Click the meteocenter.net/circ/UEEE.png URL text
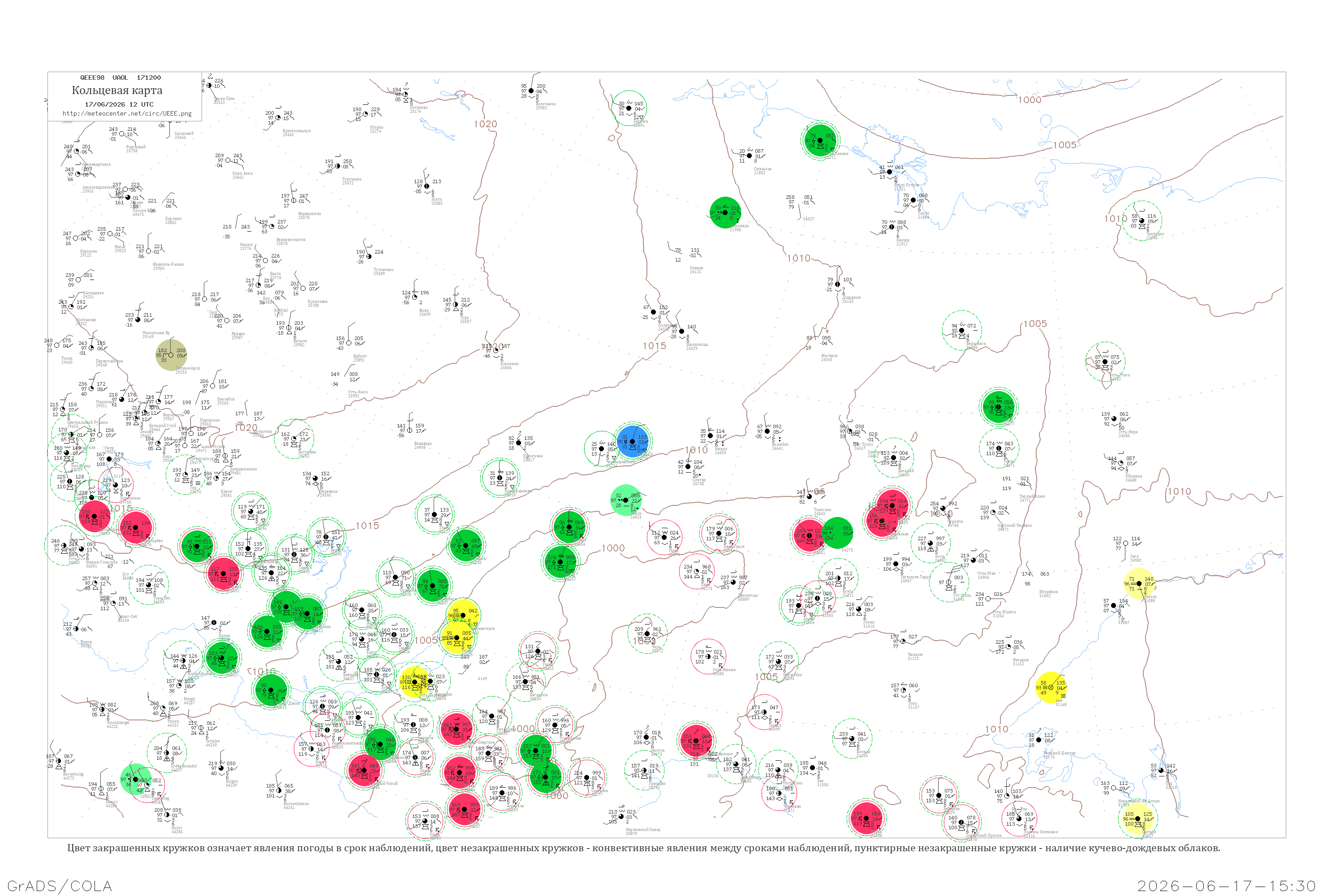Viewport: 1344px width, 896px height. pos(127,114)
